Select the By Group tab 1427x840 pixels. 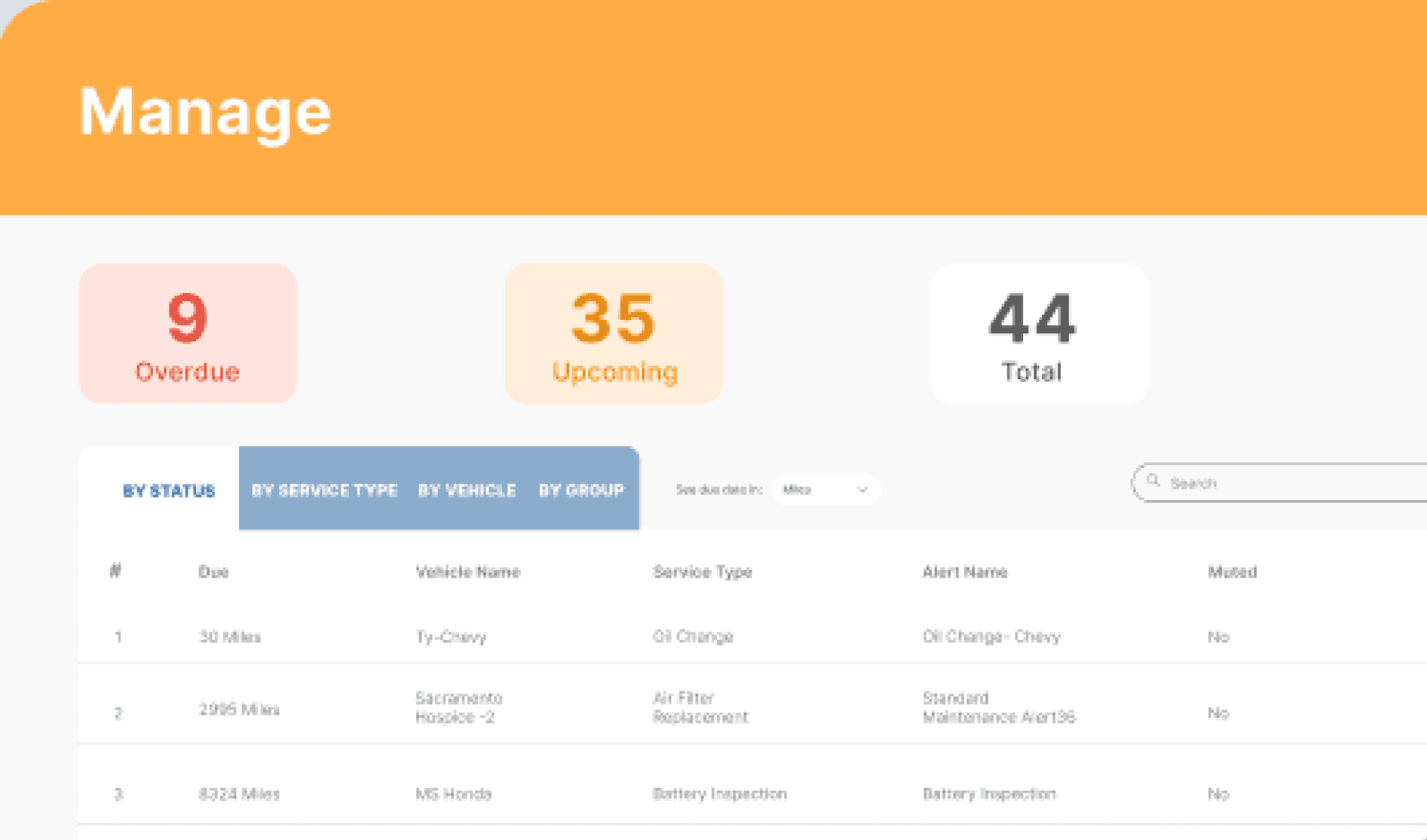pos(582,490)
